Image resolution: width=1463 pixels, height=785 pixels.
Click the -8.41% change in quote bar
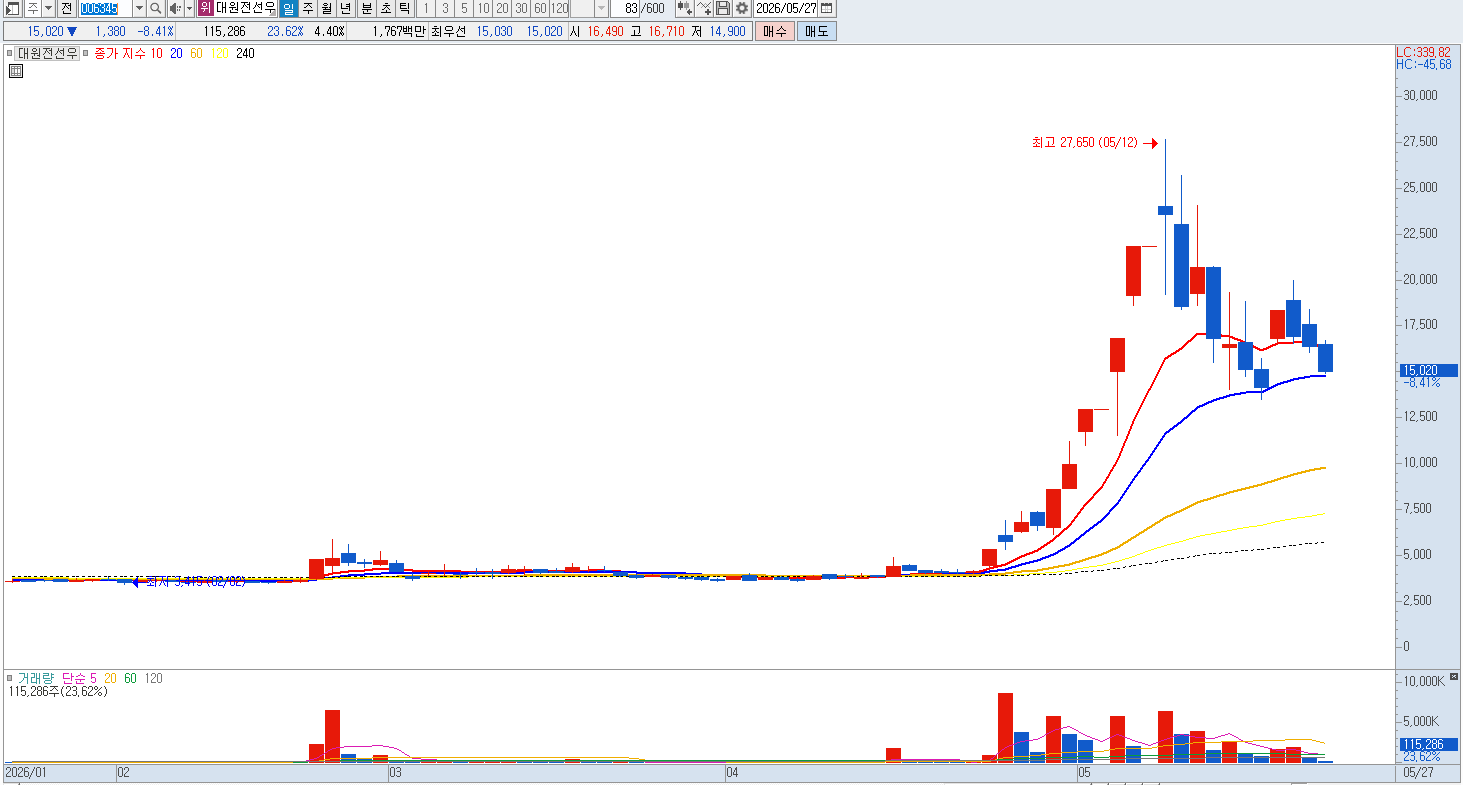tap(155, 31)
